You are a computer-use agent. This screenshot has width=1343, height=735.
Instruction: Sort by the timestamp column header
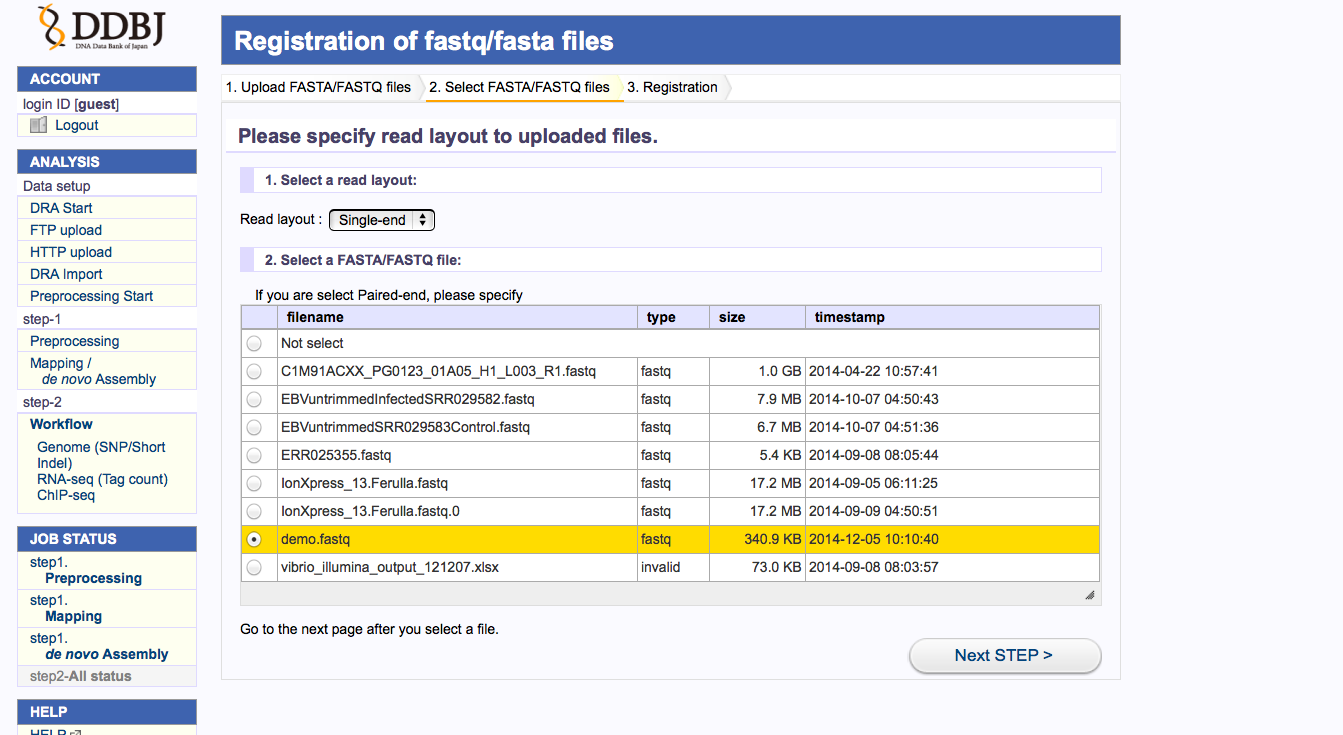tap(849, 317)
